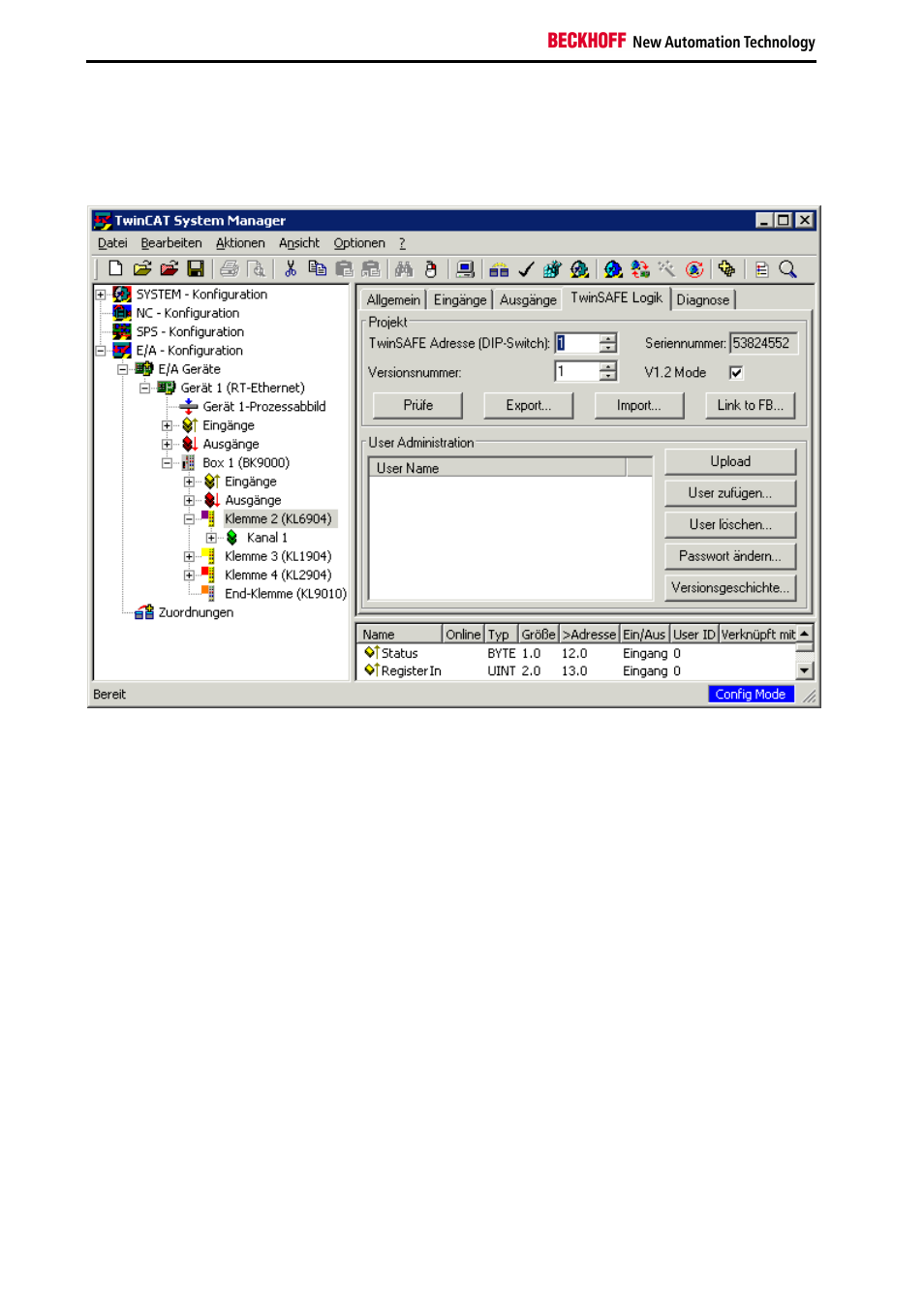Click the Check configuration checkmark icon
Image resolution: width=924 pixels, height=1308 pixels.
[x=526, y=269]
